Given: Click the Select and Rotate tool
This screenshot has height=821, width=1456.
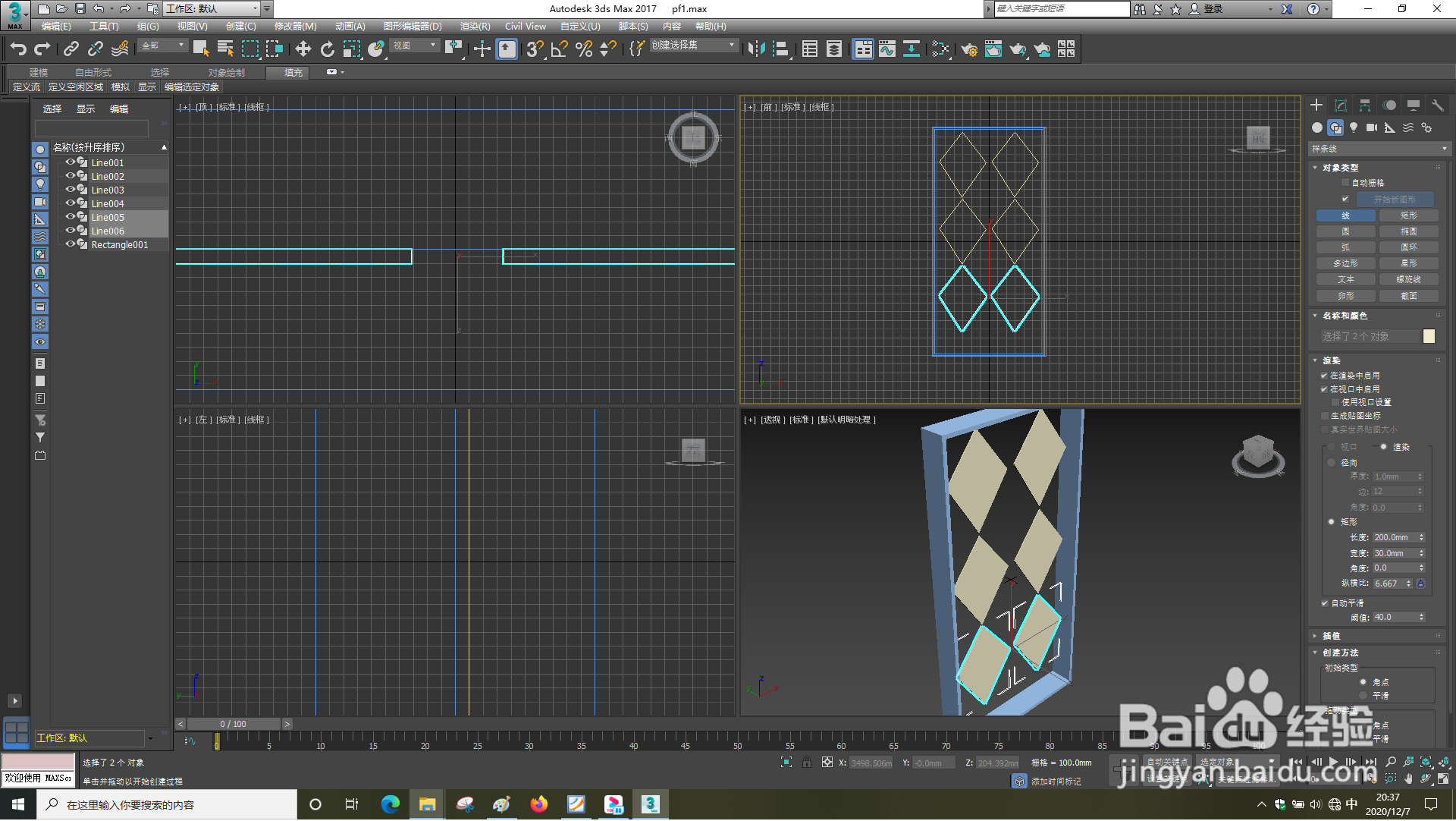Looking at the screenshot, I should (327, 49).
